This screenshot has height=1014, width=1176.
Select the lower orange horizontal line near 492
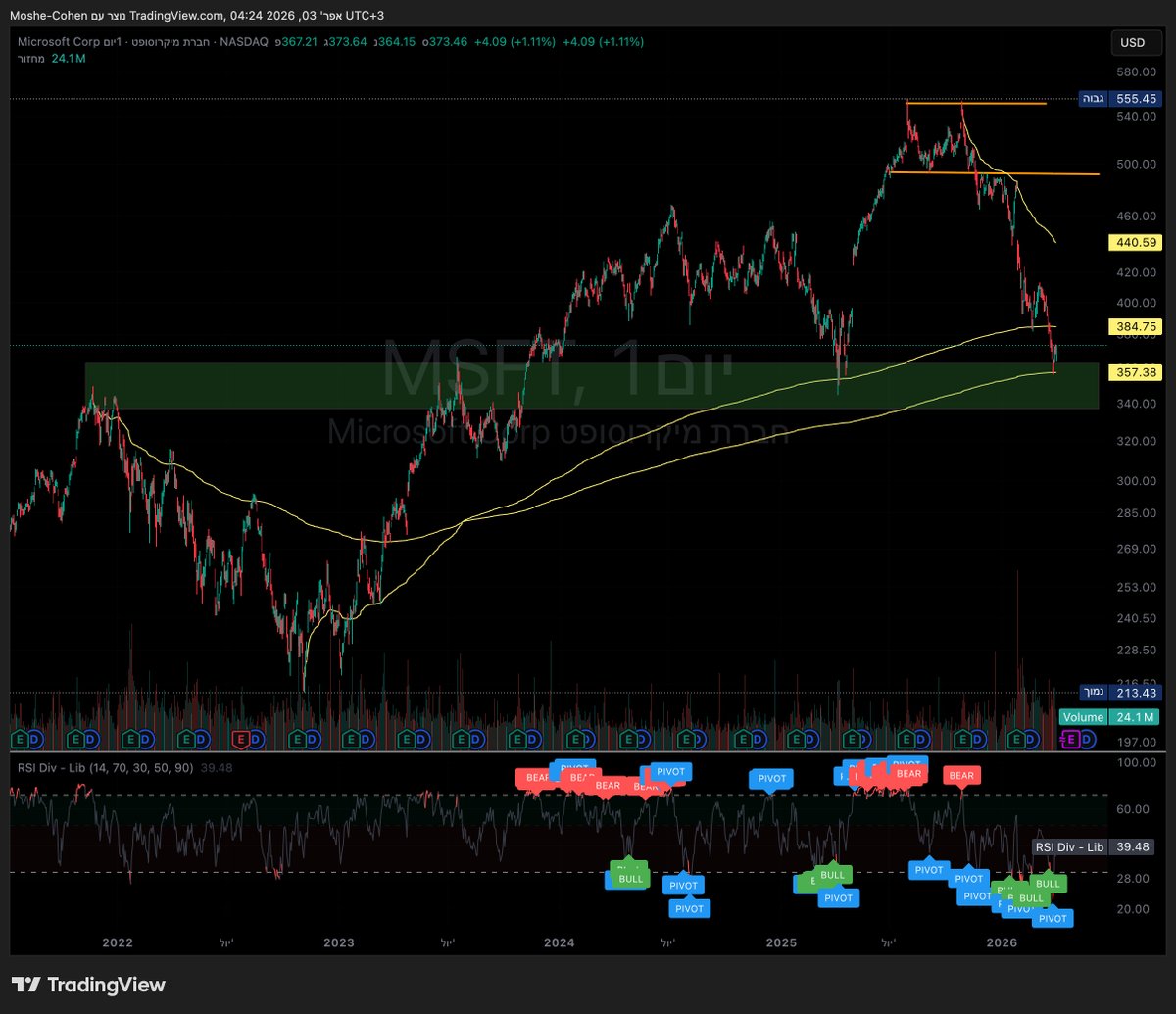point(992,172)
